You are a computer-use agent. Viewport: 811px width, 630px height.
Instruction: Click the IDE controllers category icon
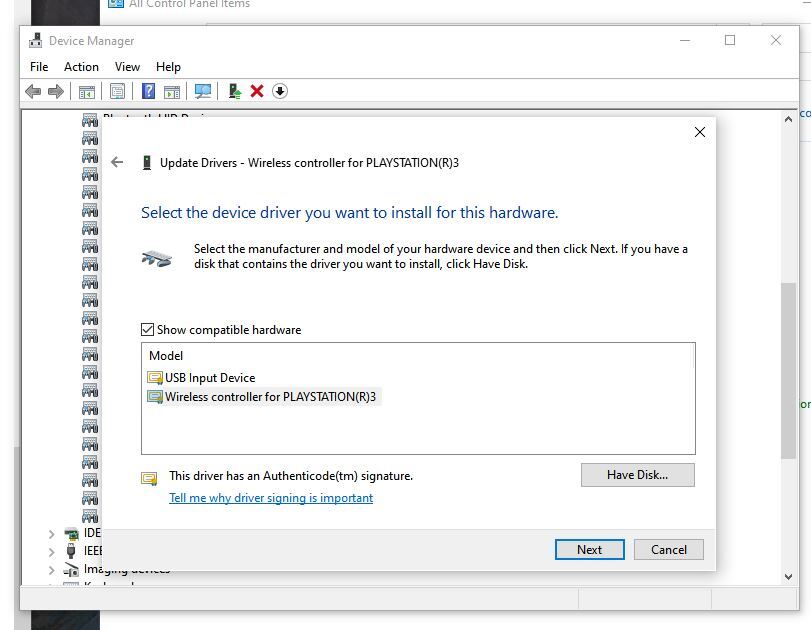tap(71, 533)
